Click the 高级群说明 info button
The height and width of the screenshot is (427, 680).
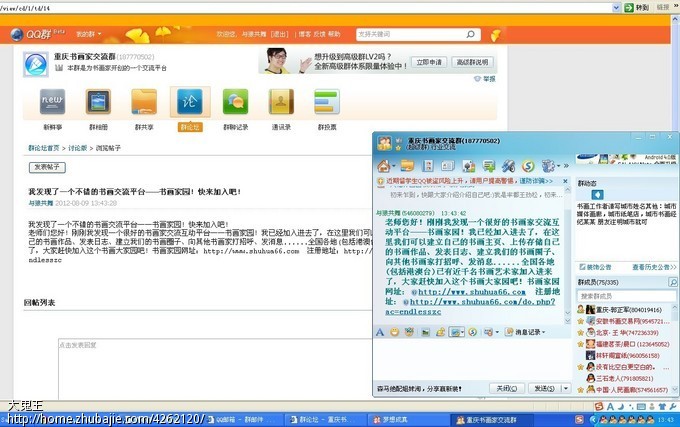click(472, 62)
